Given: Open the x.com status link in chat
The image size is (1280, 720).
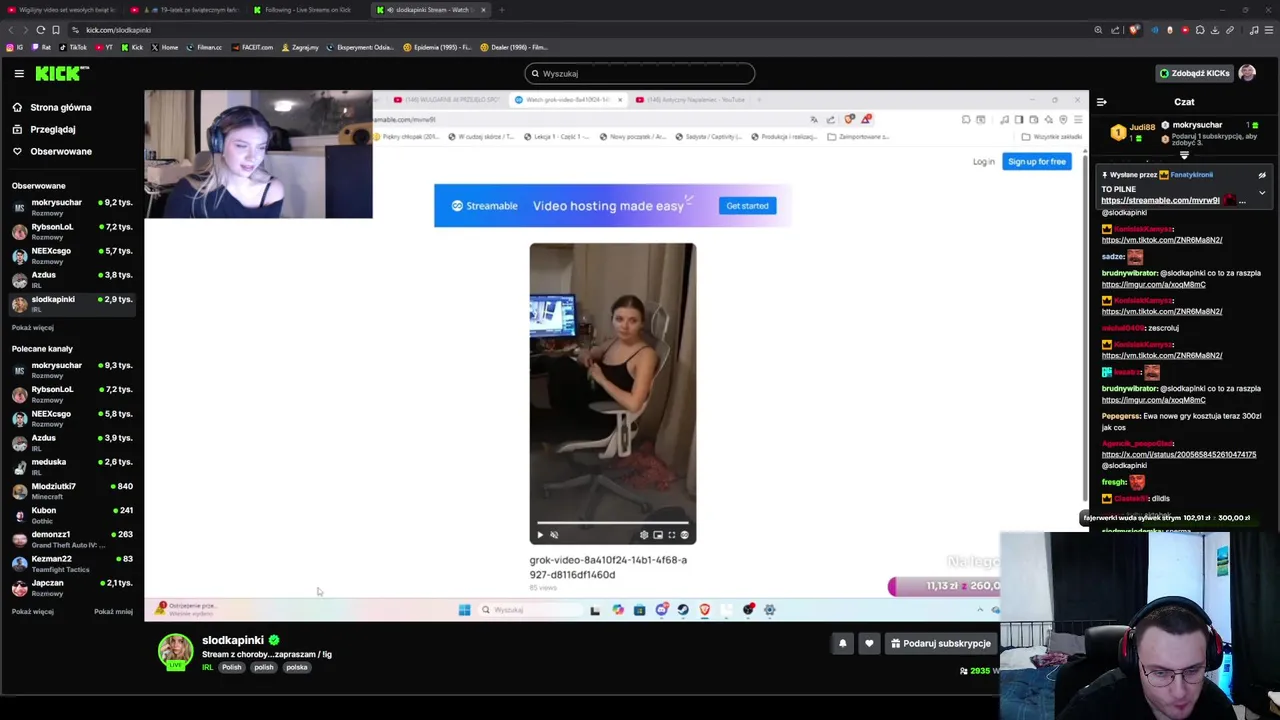Looking at the screenshot, I should [1178, 455].
